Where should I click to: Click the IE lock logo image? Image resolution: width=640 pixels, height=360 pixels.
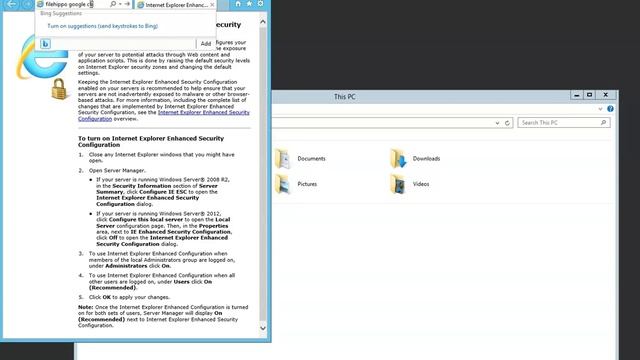[x=59, y=89]
